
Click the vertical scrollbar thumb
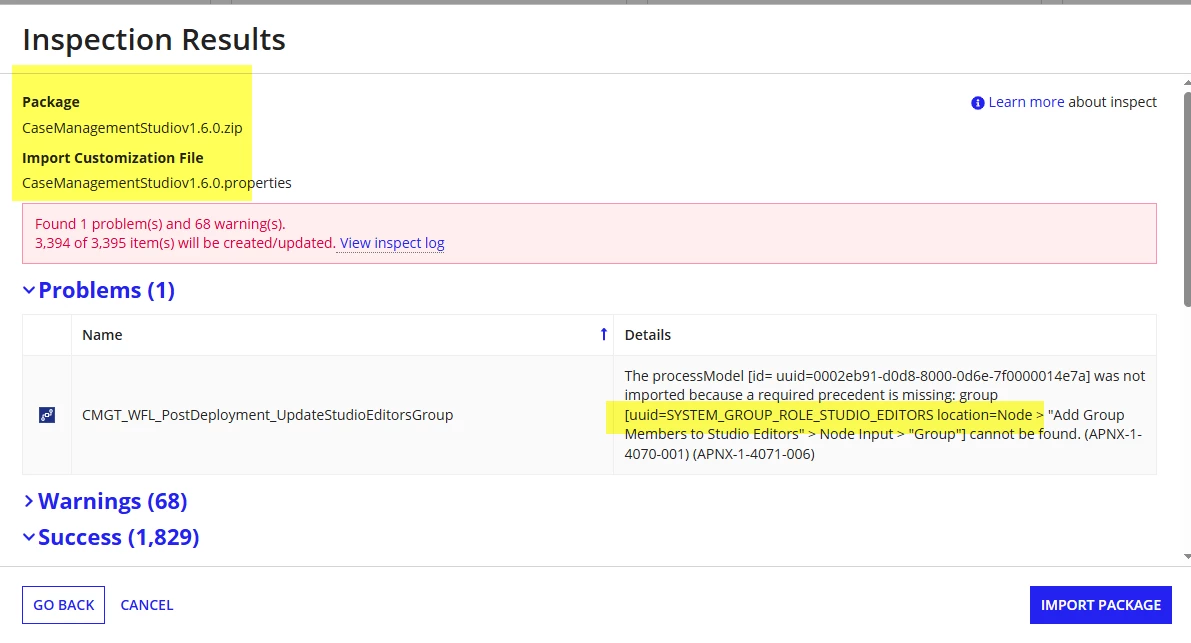(x=1187, y=199)
